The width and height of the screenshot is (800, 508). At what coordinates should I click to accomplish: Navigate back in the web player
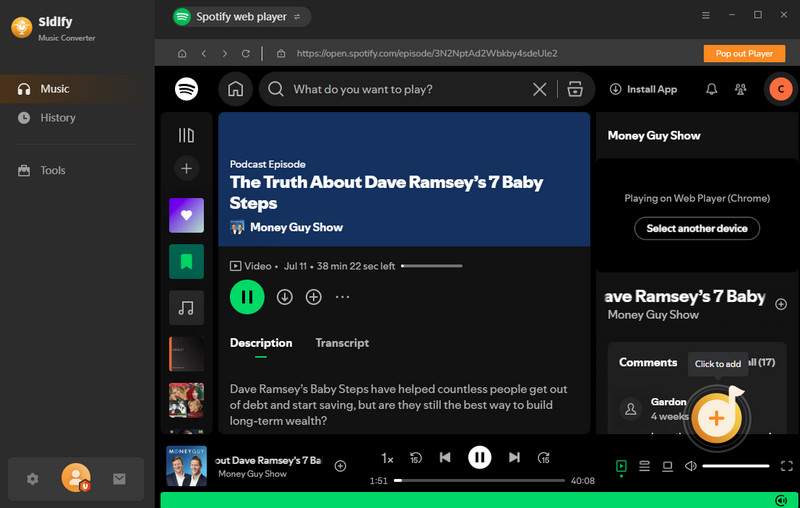click(x=204, y=54)
